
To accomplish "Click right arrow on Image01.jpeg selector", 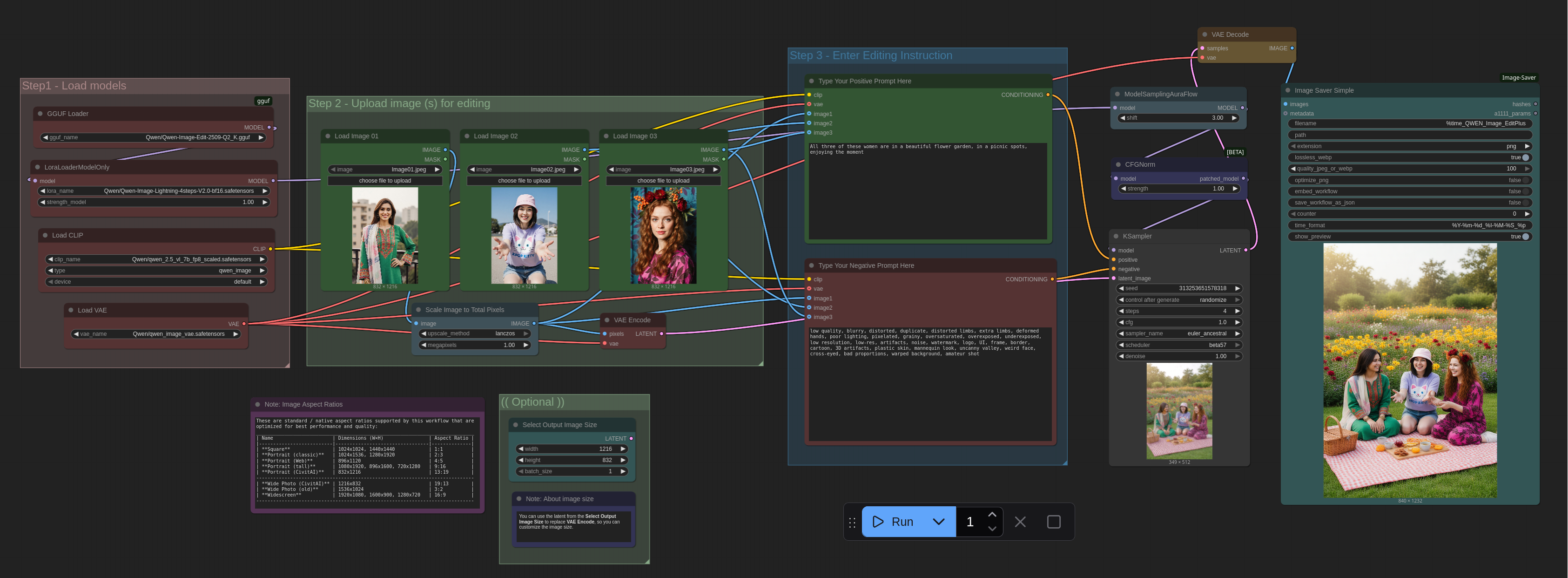I will 437,170.
